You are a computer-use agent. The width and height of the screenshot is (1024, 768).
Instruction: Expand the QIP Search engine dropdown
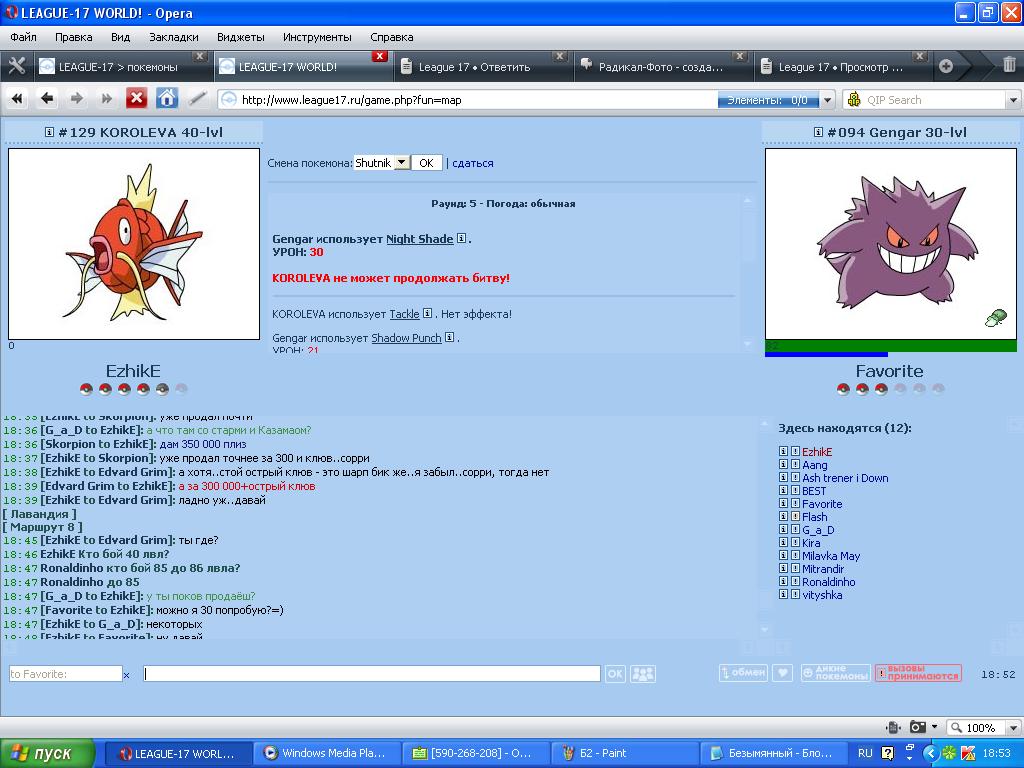click(1013, 100)
